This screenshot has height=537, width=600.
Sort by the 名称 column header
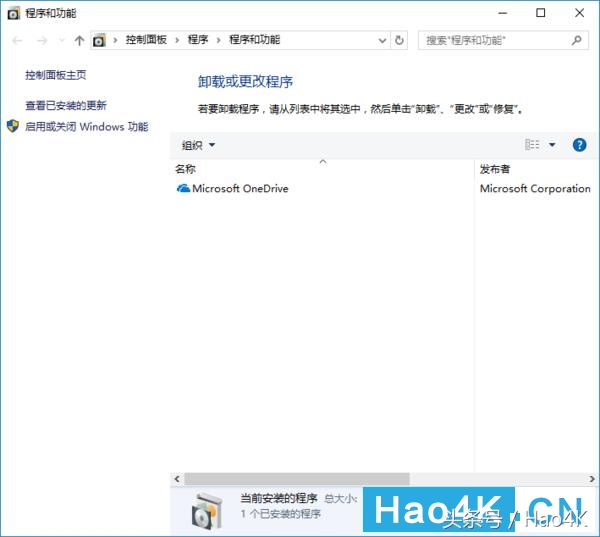(186, 169)
